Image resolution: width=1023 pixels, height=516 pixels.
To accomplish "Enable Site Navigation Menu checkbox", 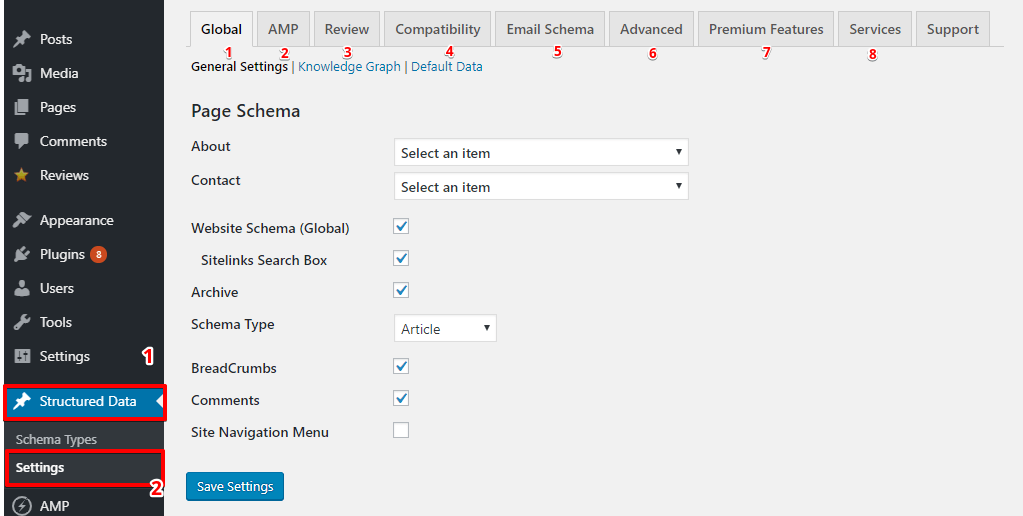I will [401, 430].
